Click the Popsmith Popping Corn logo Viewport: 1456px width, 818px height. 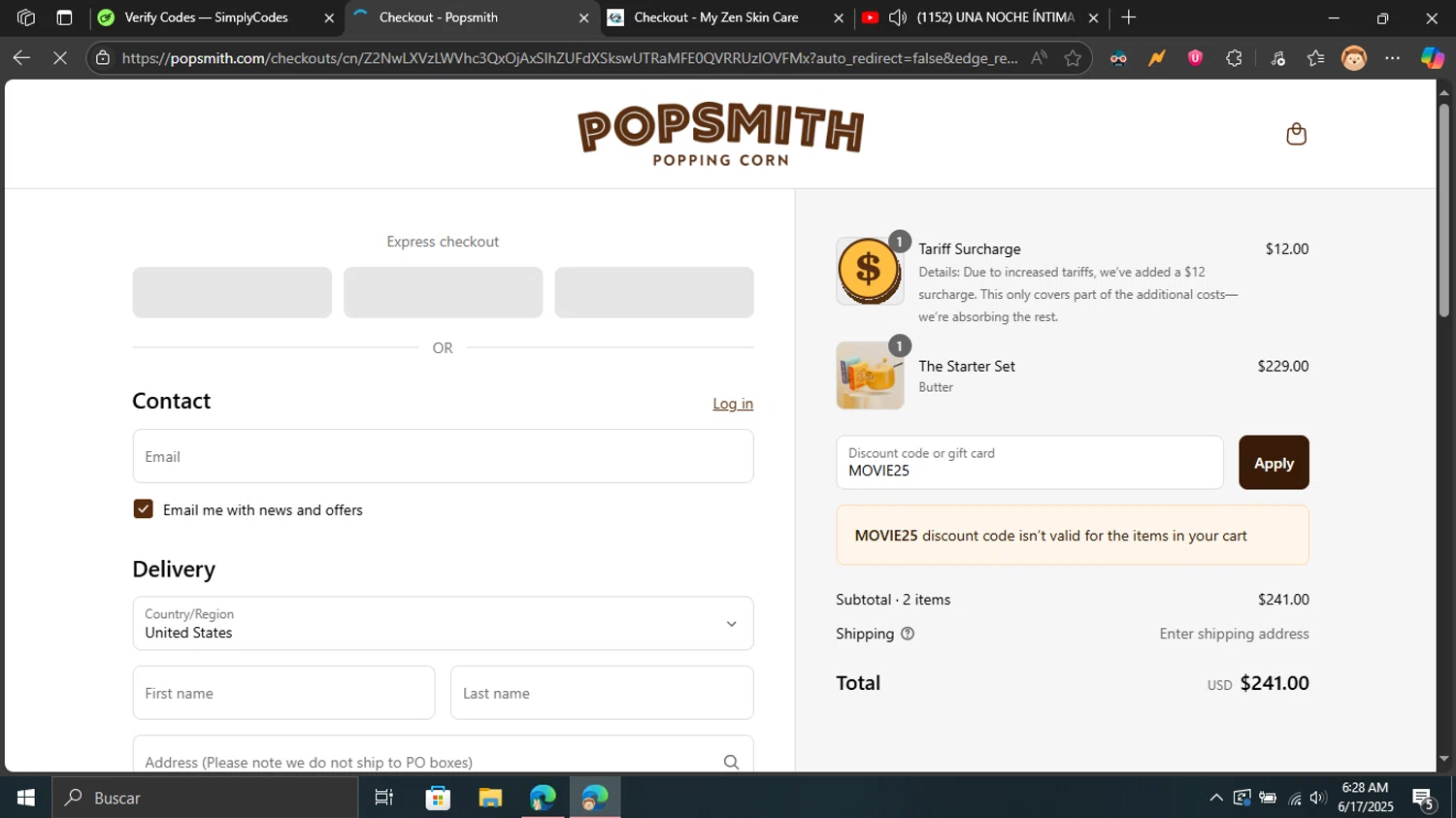pyautogui.click(x=720, y=134)
